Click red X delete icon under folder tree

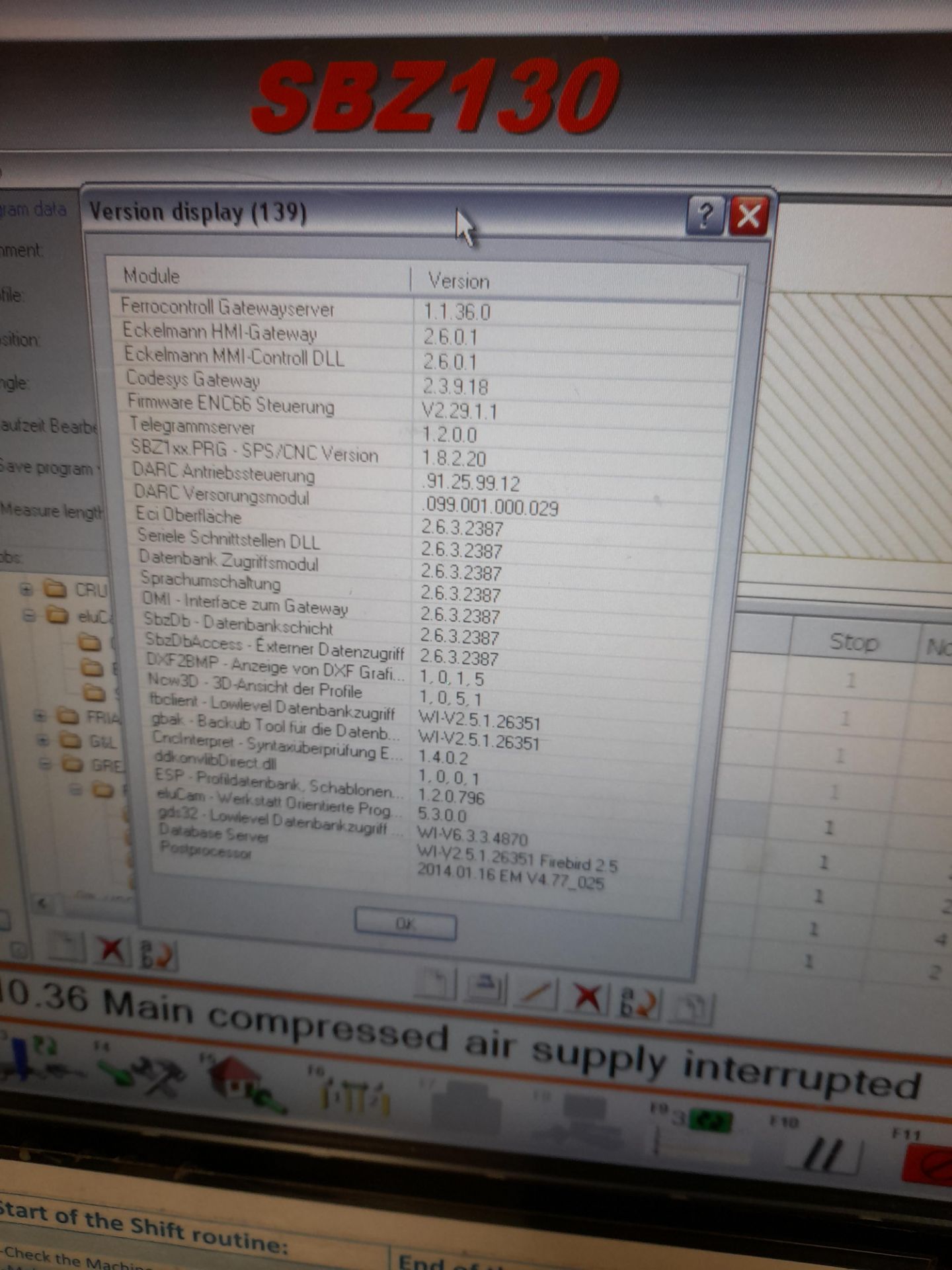click(110, 951)
